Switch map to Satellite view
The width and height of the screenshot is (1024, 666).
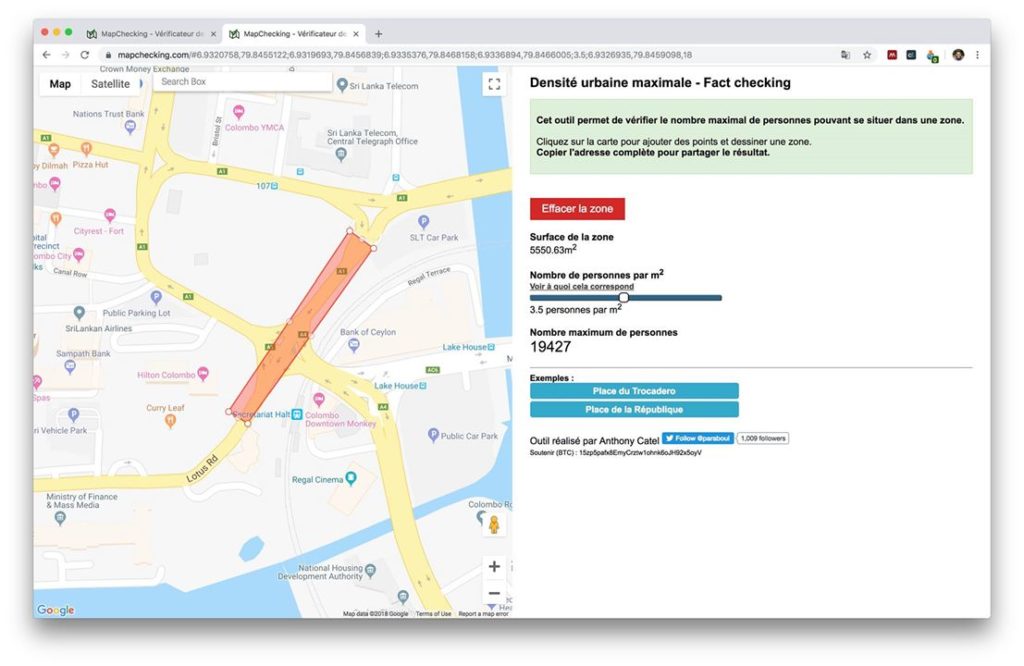point(110,84)
